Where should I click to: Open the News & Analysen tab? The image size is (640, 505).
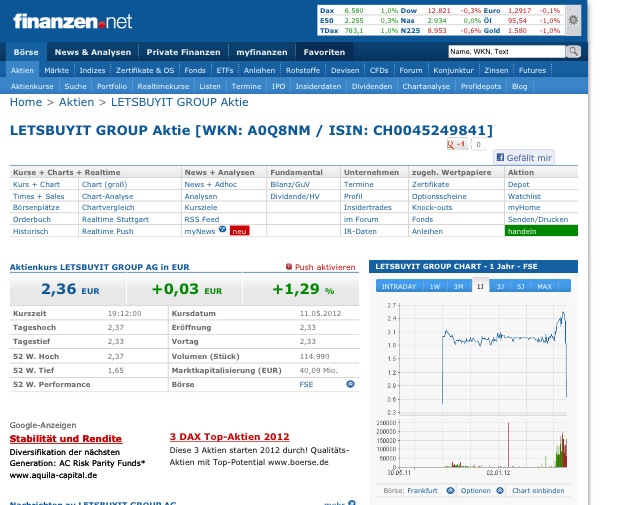92,51
